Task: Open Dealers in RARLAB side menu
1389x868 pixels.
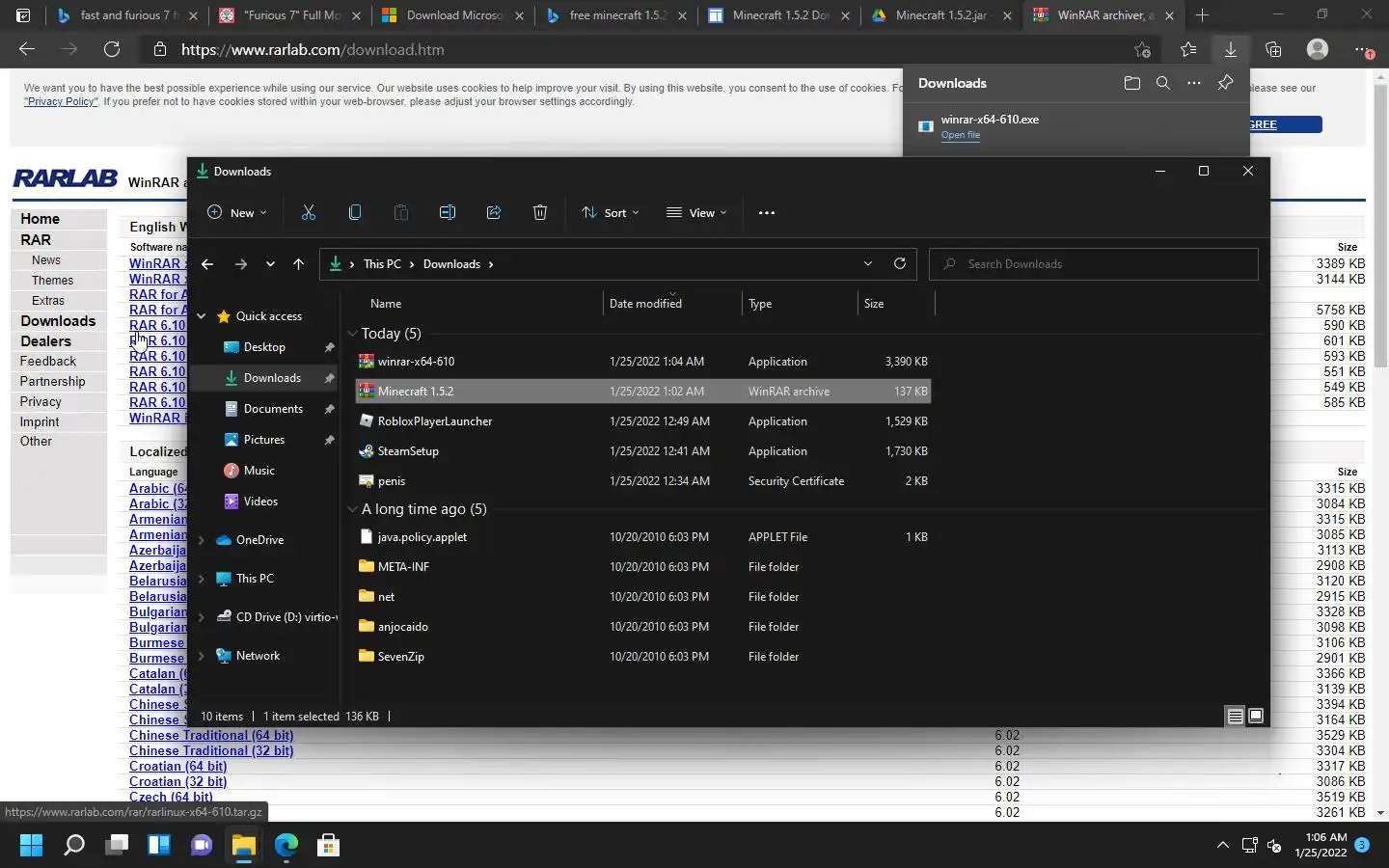Action: [x=45, y=341]
